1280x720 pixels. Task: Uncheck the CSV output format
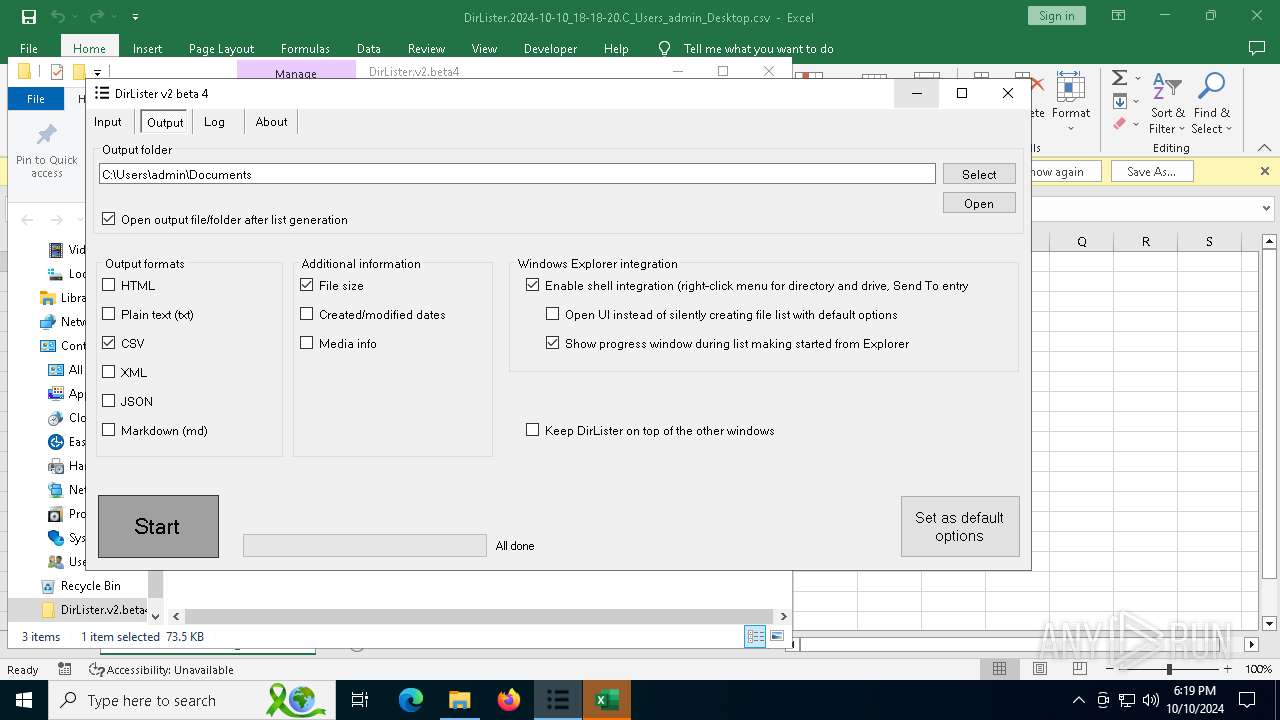109,343
